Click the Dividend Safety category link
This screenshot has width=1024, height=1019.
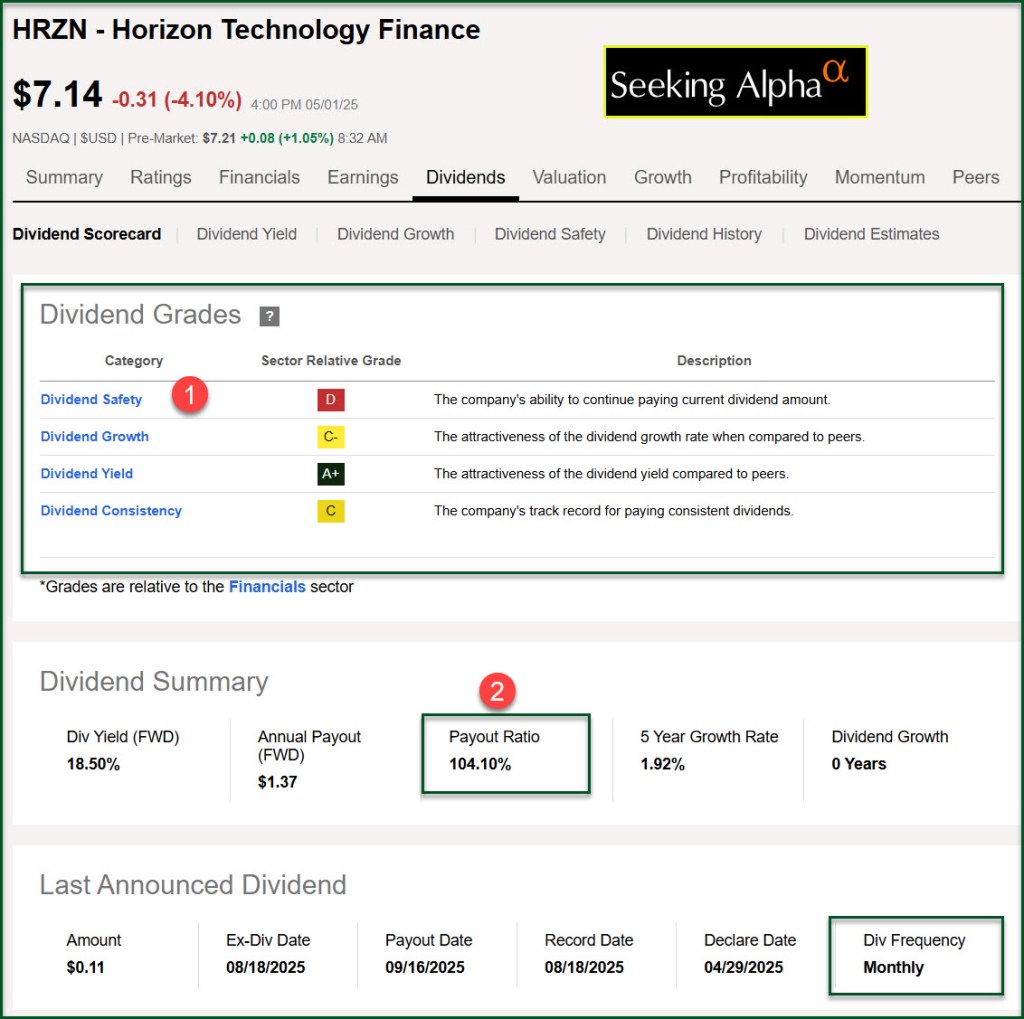point(91,400)
